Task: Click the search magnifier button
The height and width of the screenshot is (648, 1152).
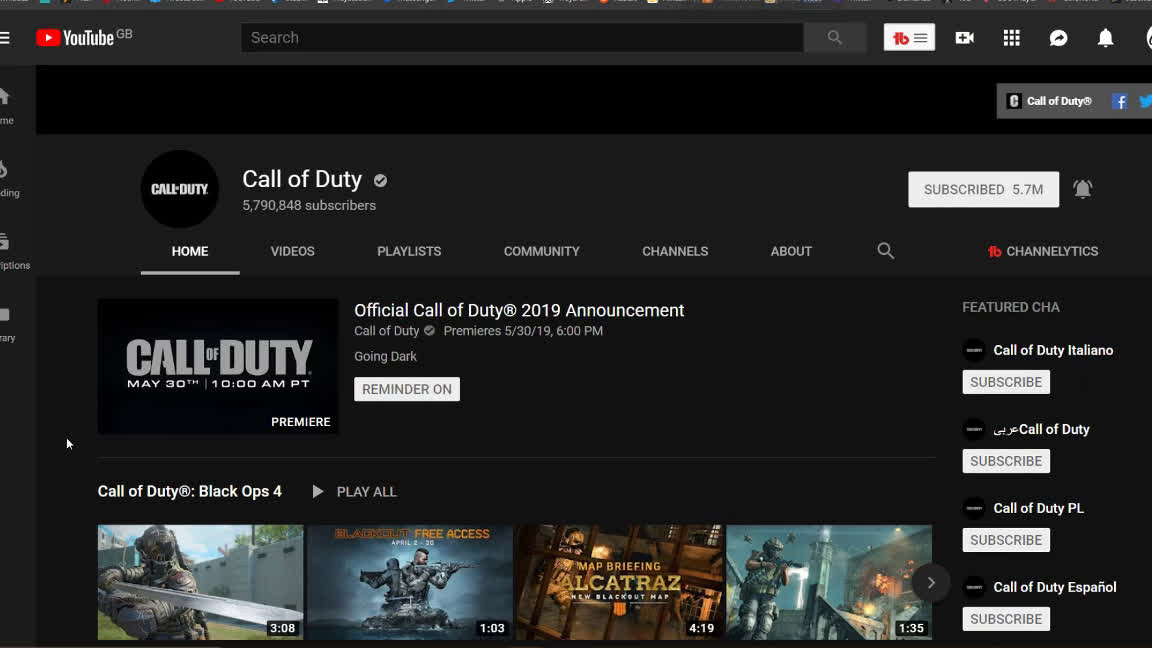Action: coord(834,38)
